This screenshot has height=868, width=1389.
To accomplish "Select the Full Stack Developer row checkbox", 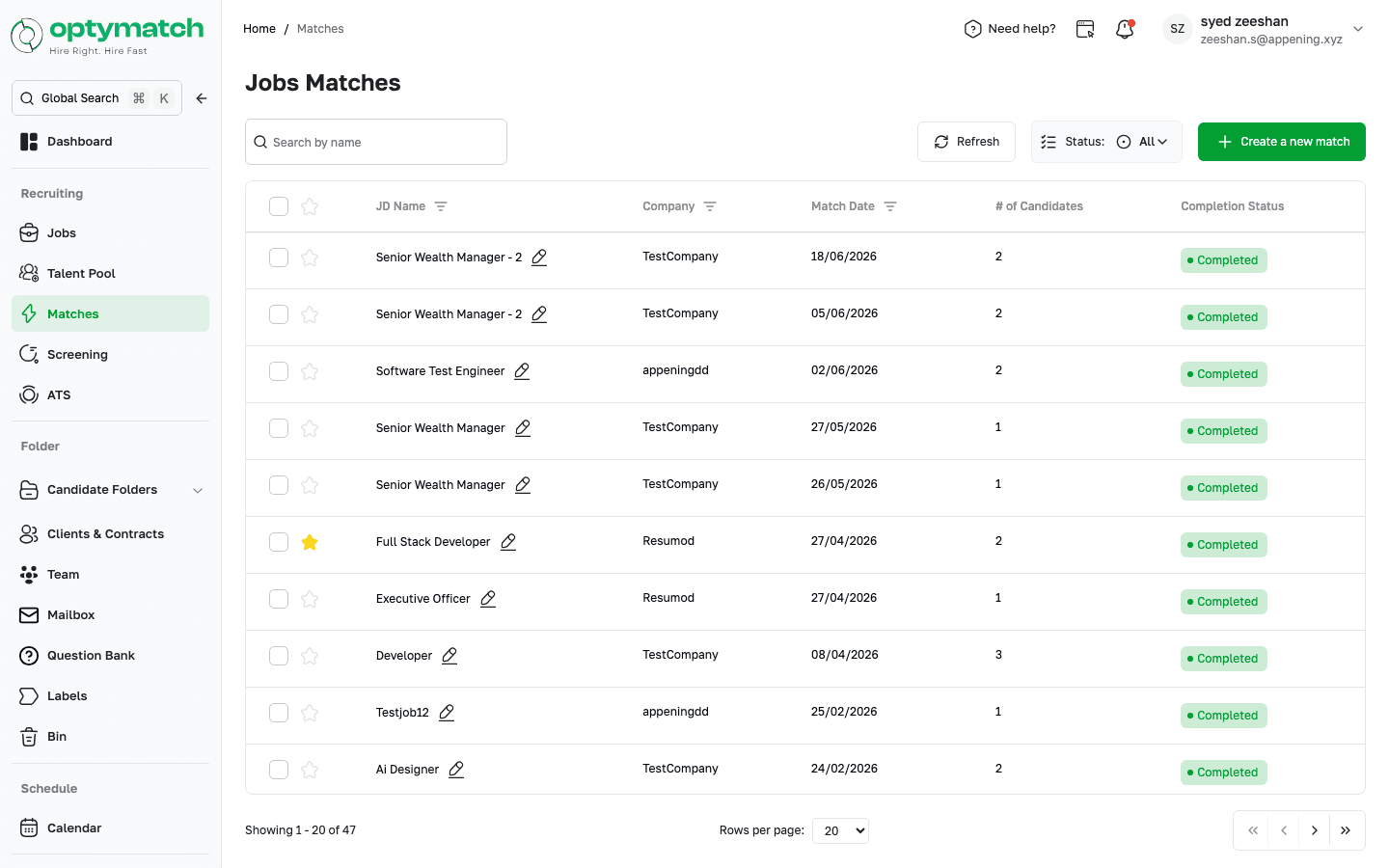I will coord(279,542).
